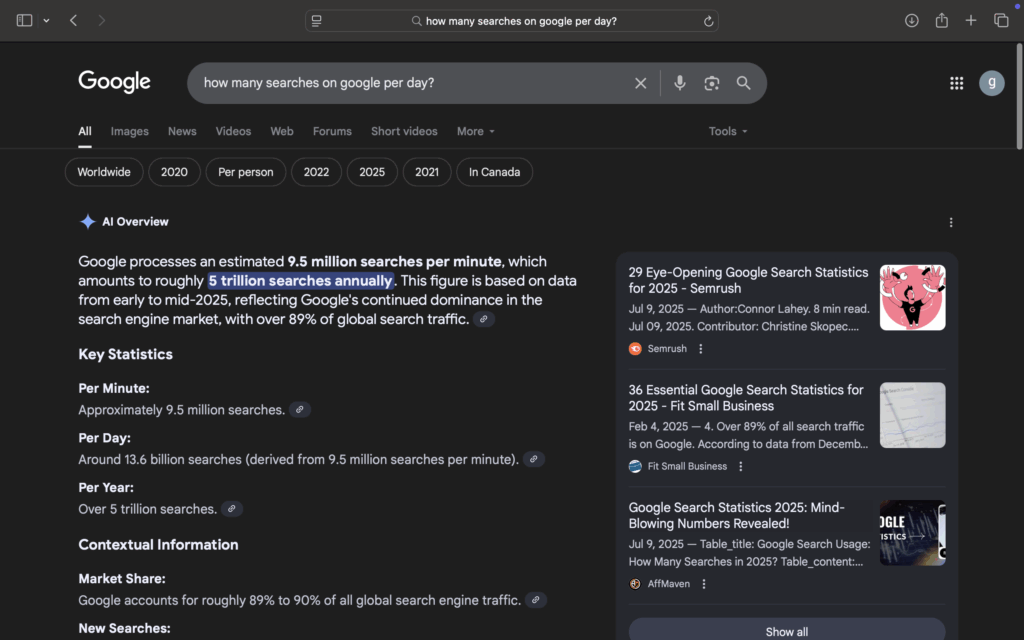Select the 2022 suggestion chip

tap(316, 172)
